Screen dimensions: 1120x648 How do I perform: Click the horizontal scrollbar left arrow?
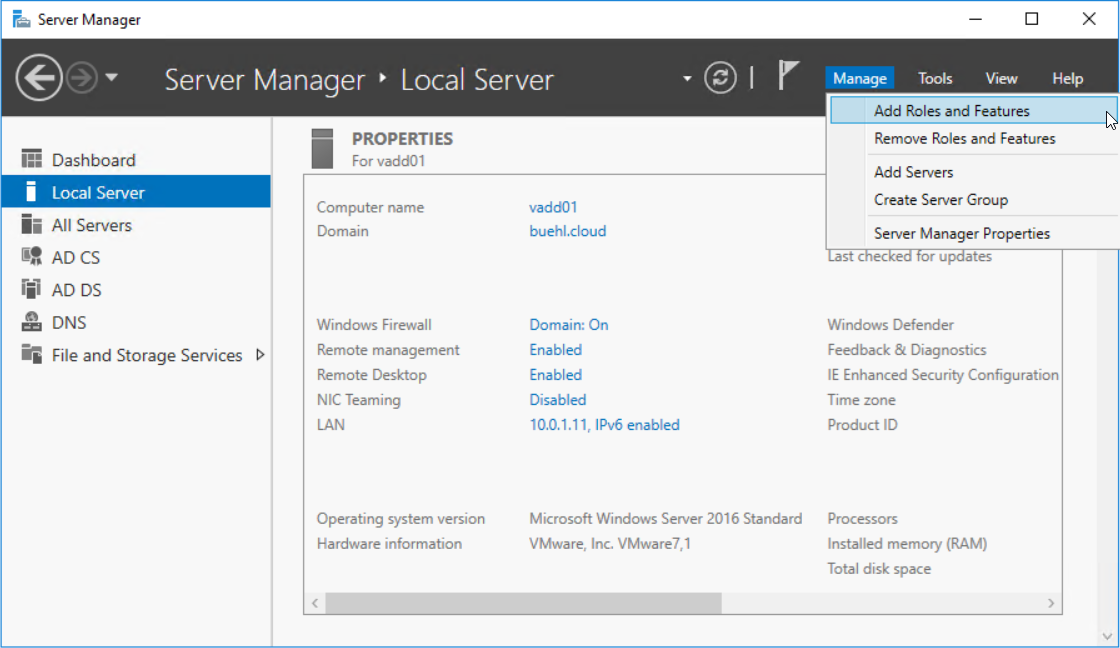pyautogui.click(x=315, y=603)
